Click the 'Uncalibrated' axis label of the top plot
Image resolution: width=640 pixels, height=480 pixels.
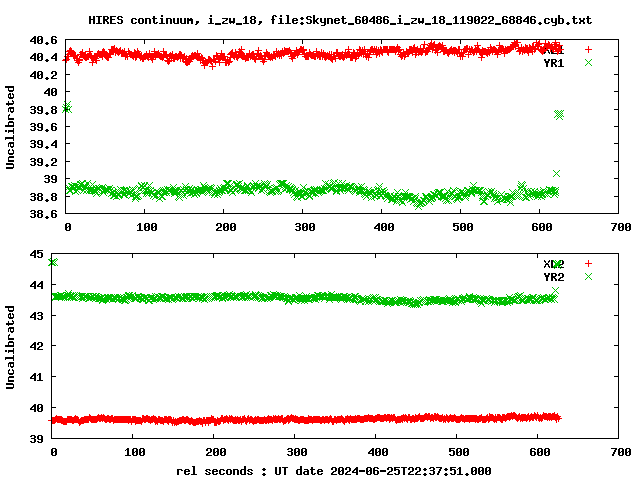point(10,127)
